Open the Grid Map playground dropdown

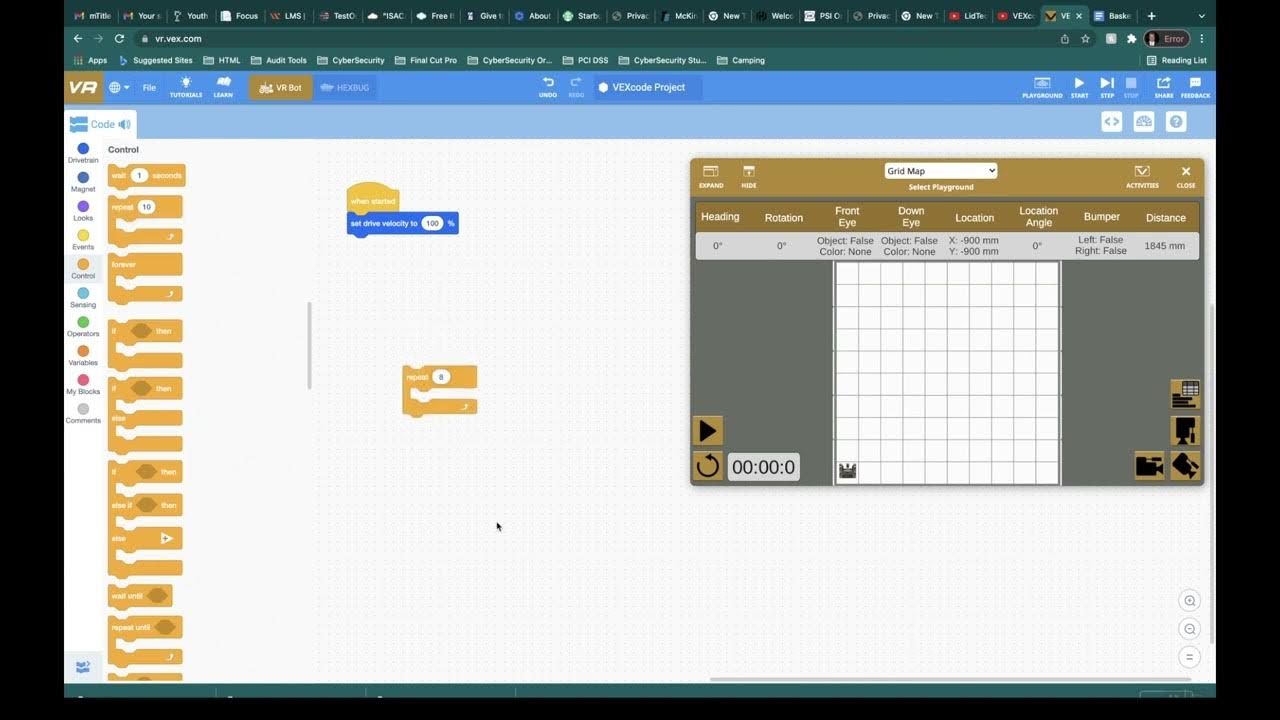point(941,171)
